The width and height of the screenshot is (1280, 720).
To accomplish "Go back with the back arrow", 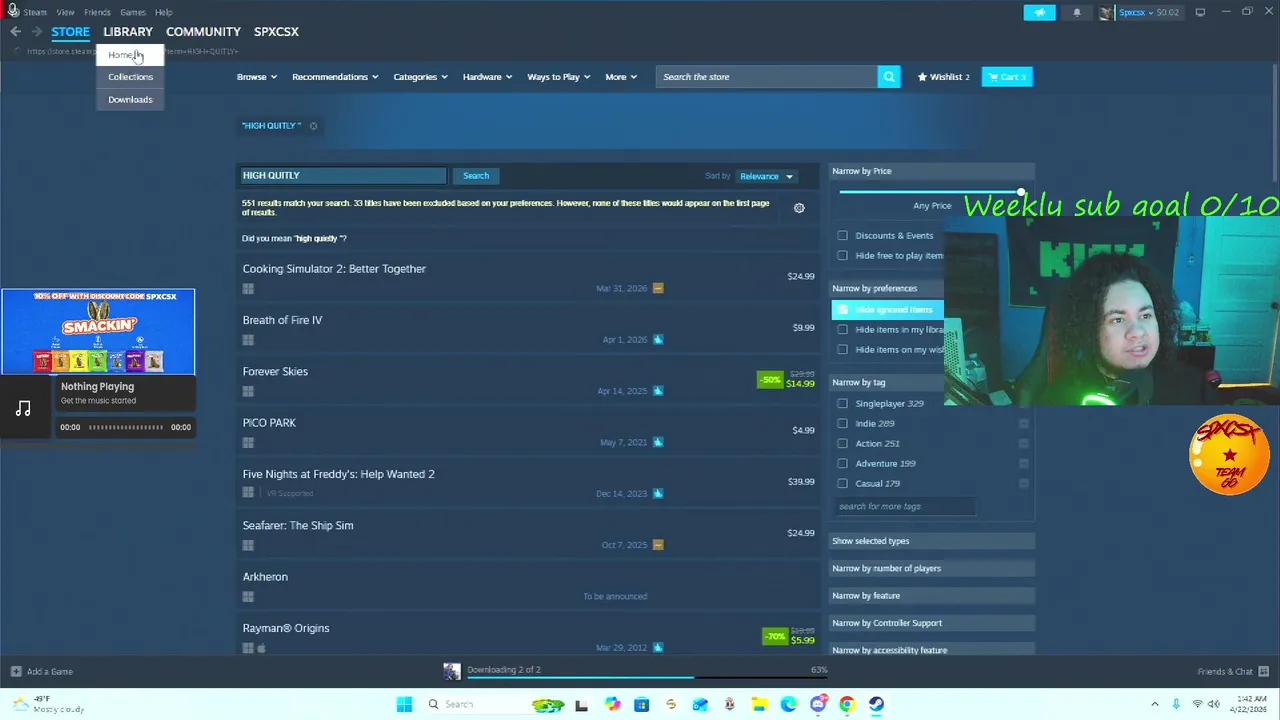I will click(15, 32).
